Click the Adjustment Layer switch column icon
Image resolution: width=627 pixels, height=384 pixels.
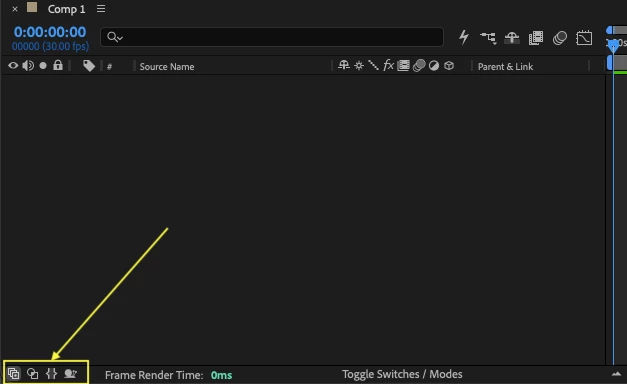[434, 66]
